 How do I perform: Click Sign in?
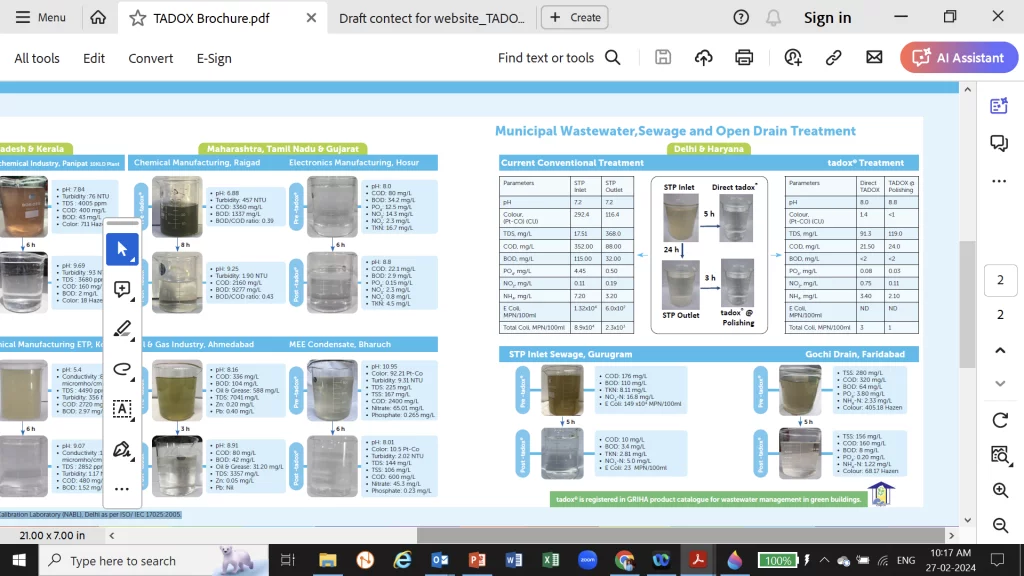(827, 18)
